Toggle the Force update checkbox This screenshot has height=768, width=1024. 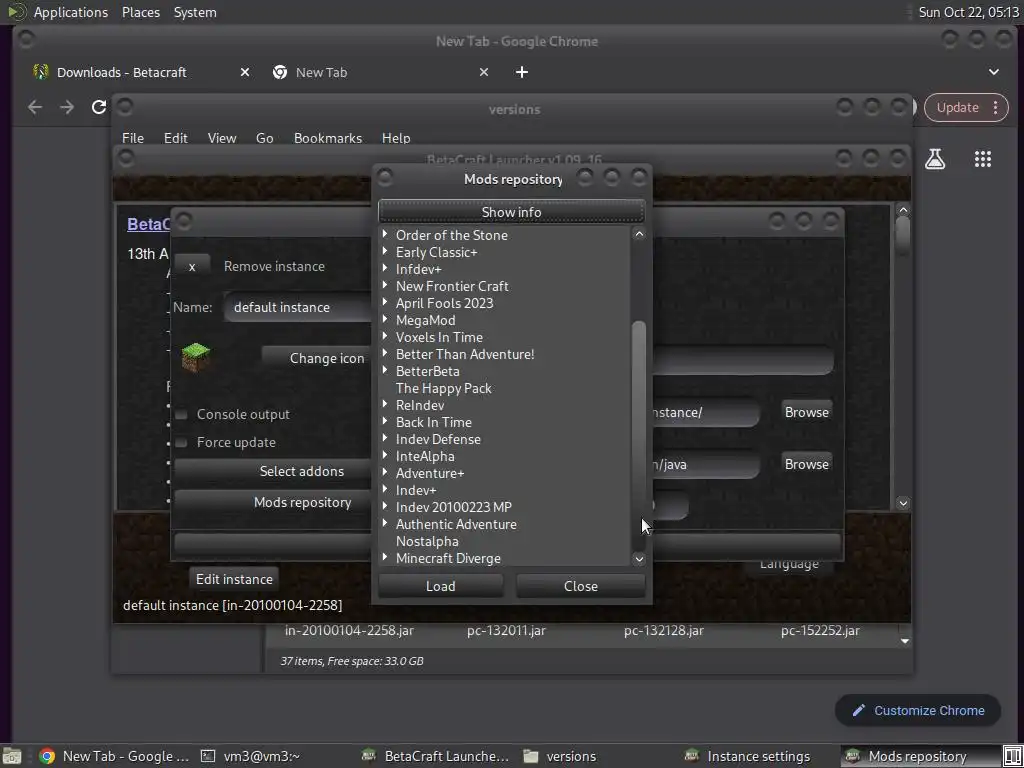(182, 443)
